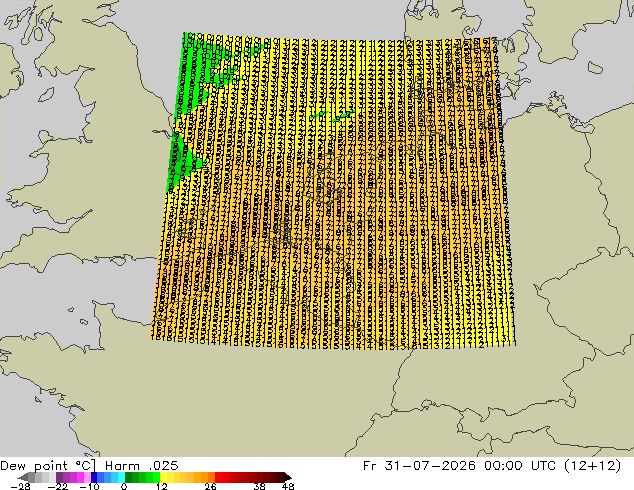The height and width of the screenshot is (490, 634).
Task: Click the gray left arrow end of legend
Action: point(23,477)
